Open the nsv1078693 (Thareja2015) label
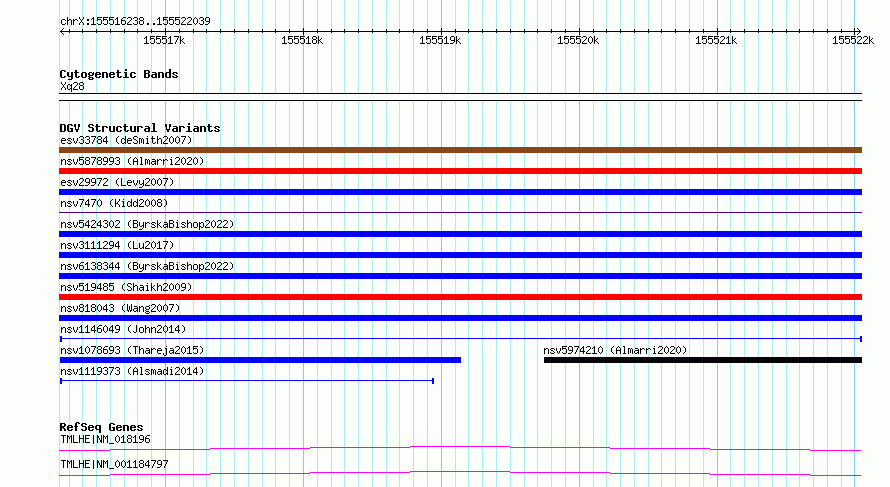Image resolution: width=890 pixels, height=487 pixels. (132, 350)
